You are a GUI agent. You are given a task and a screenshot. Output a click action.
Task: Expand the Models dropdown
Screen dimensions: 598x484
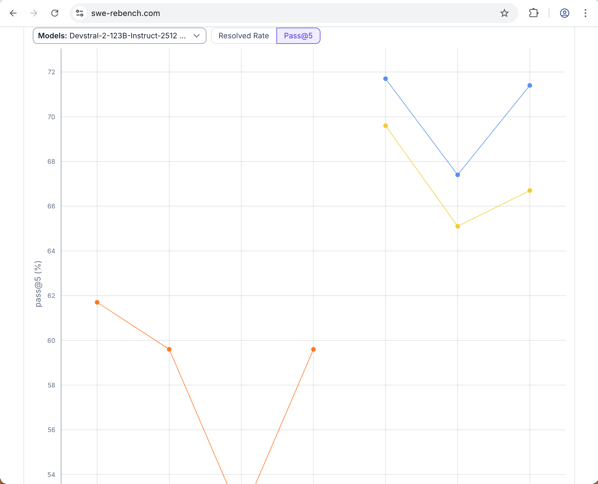click(119, 36)
